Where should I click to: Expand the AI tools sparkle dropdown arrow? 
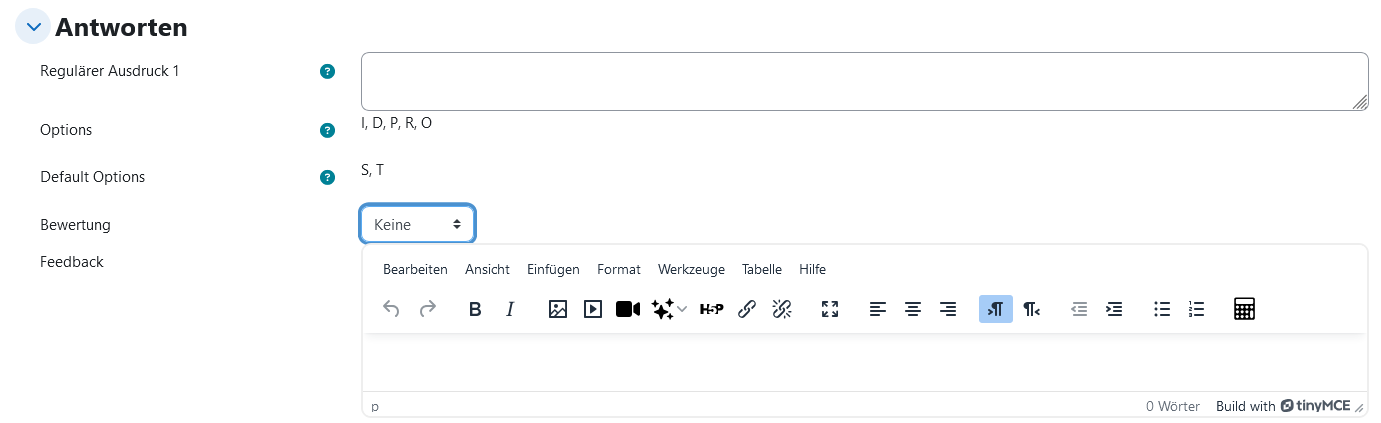tap(682, 309)
